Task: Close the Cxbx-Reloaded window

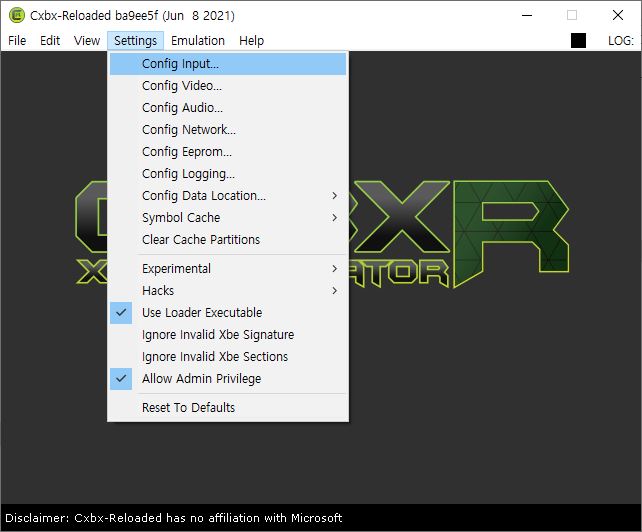Action: coord(618,16)
